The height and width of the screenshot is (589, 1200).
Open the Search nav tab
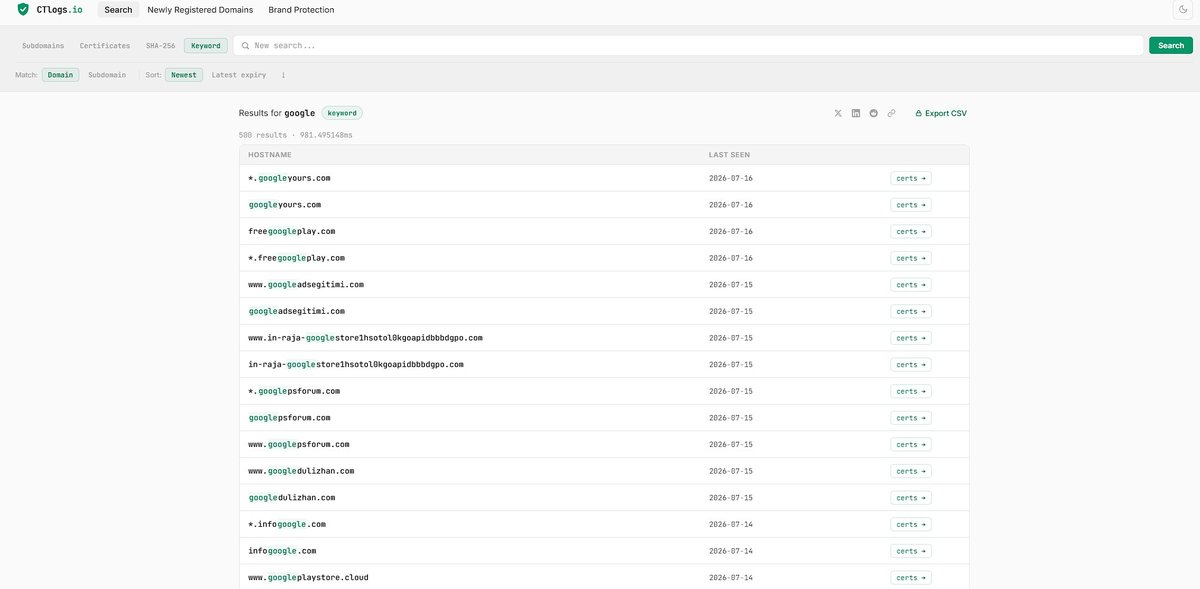click(x=118, y=10)
